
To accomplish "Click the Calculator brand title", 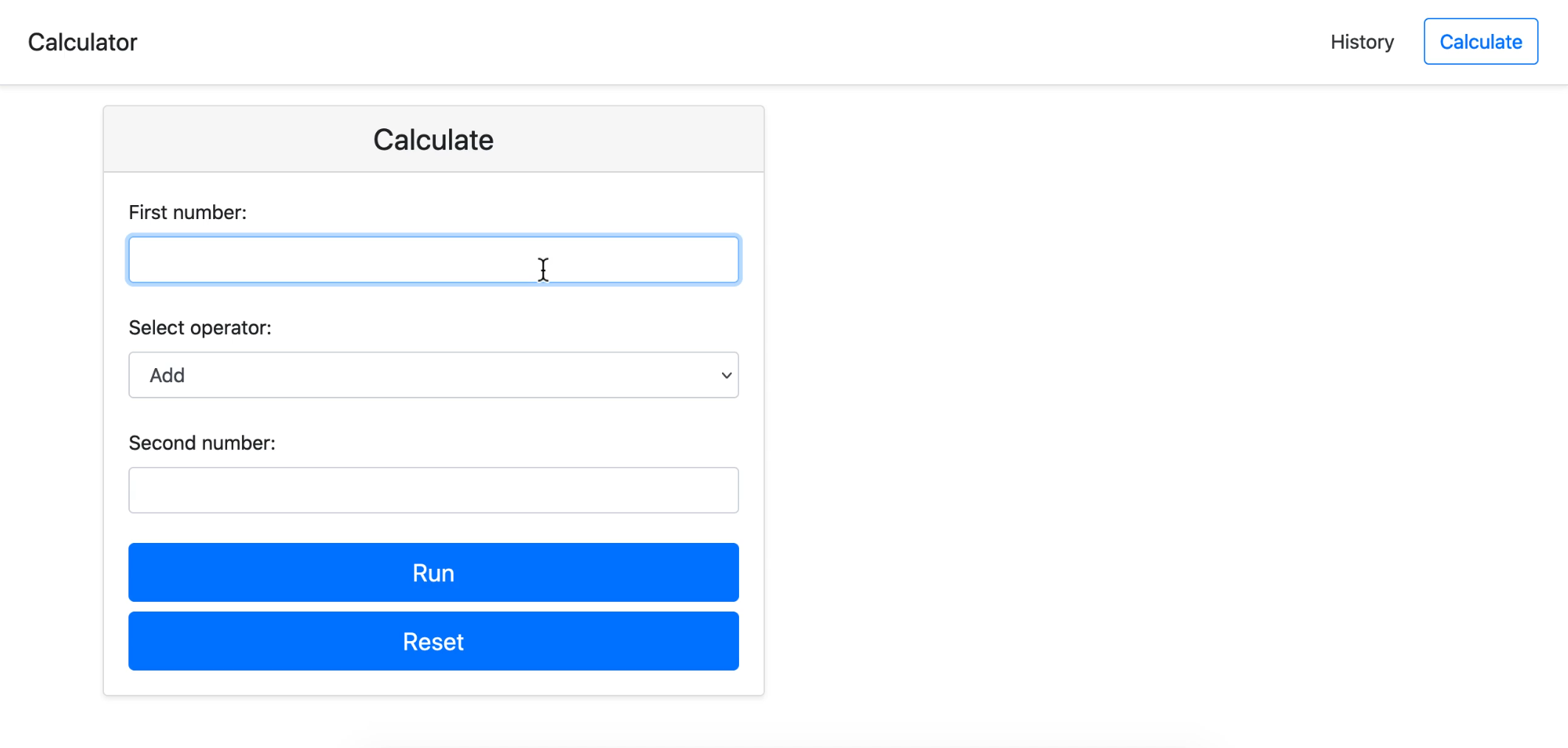I will (x=82, y=41).
